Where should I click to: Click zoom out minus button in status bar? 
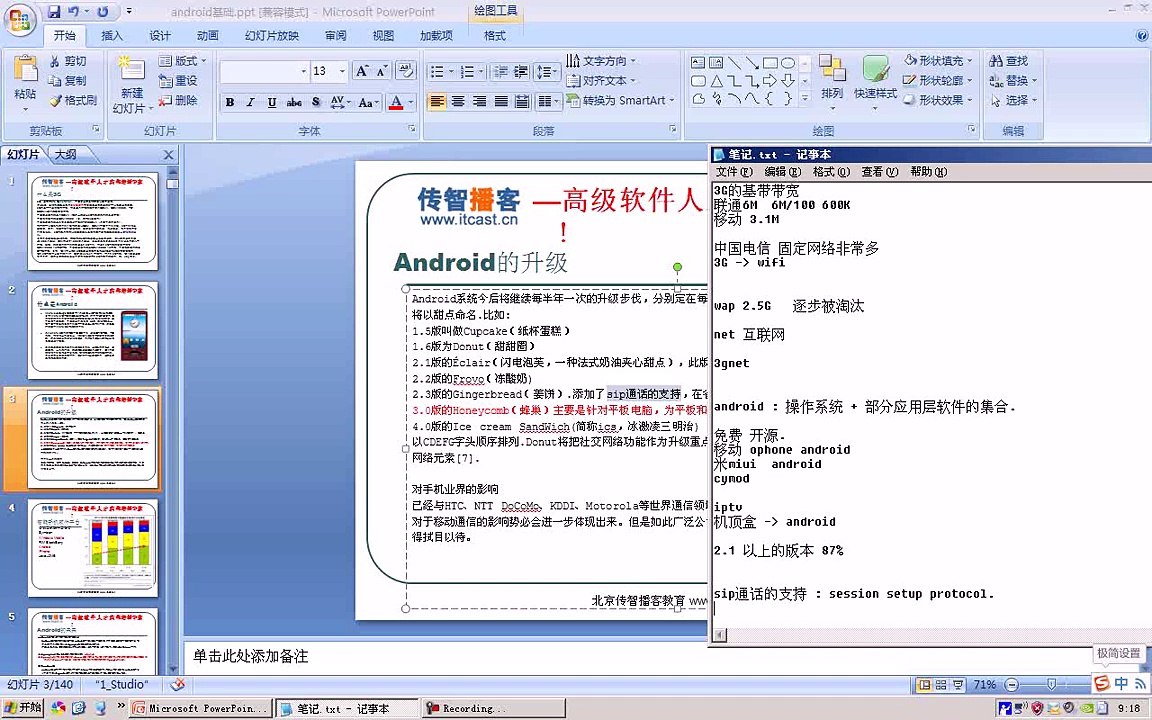click(x=1012, y=685)
